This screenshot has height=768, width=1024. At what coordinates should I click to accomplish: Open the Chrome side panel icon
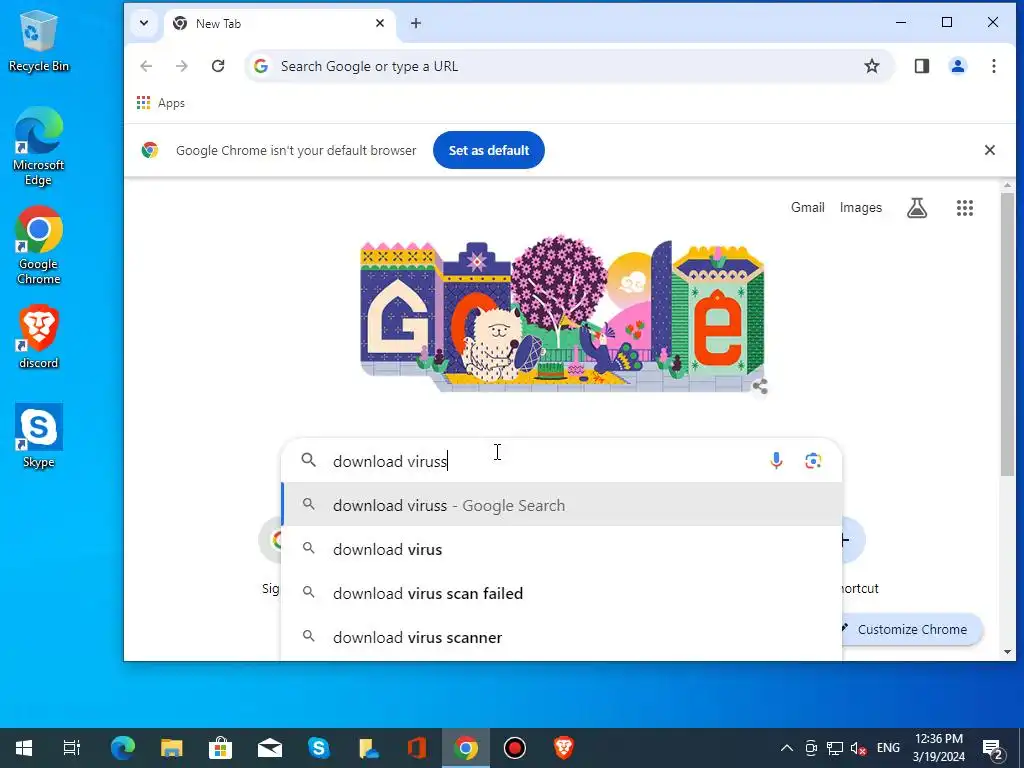tap(921, 66)
